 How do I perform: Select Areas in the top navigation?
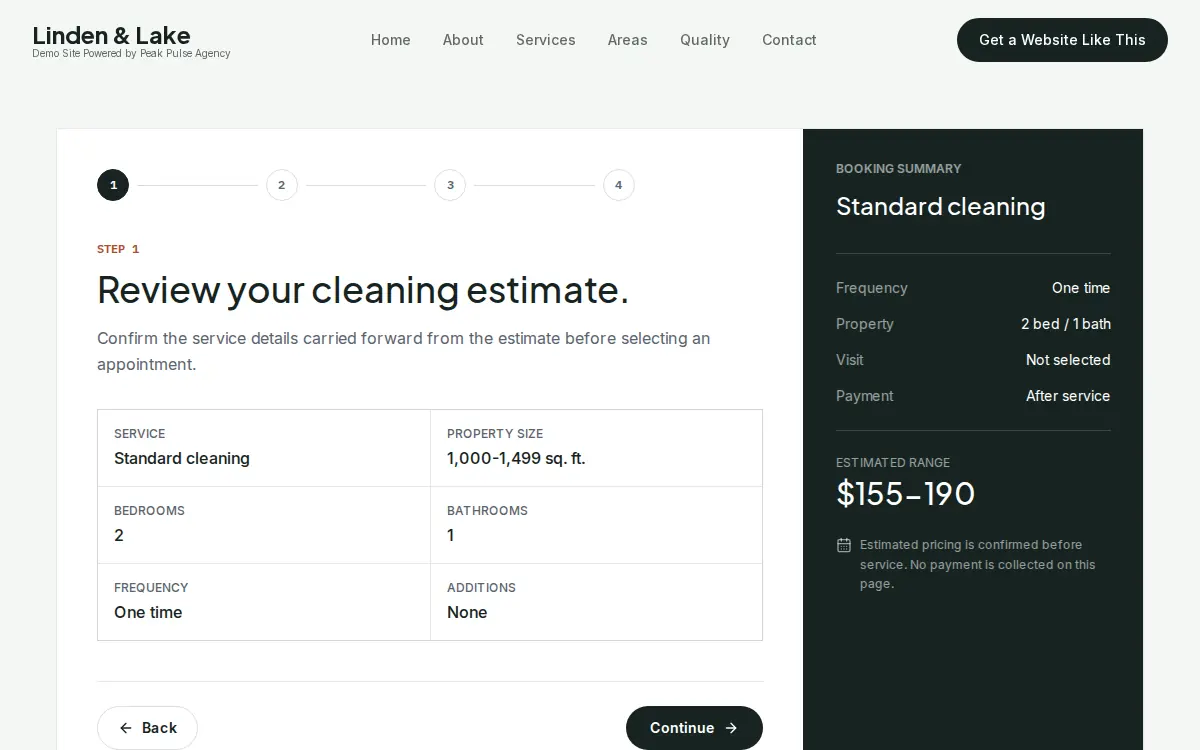pos(628,40)
